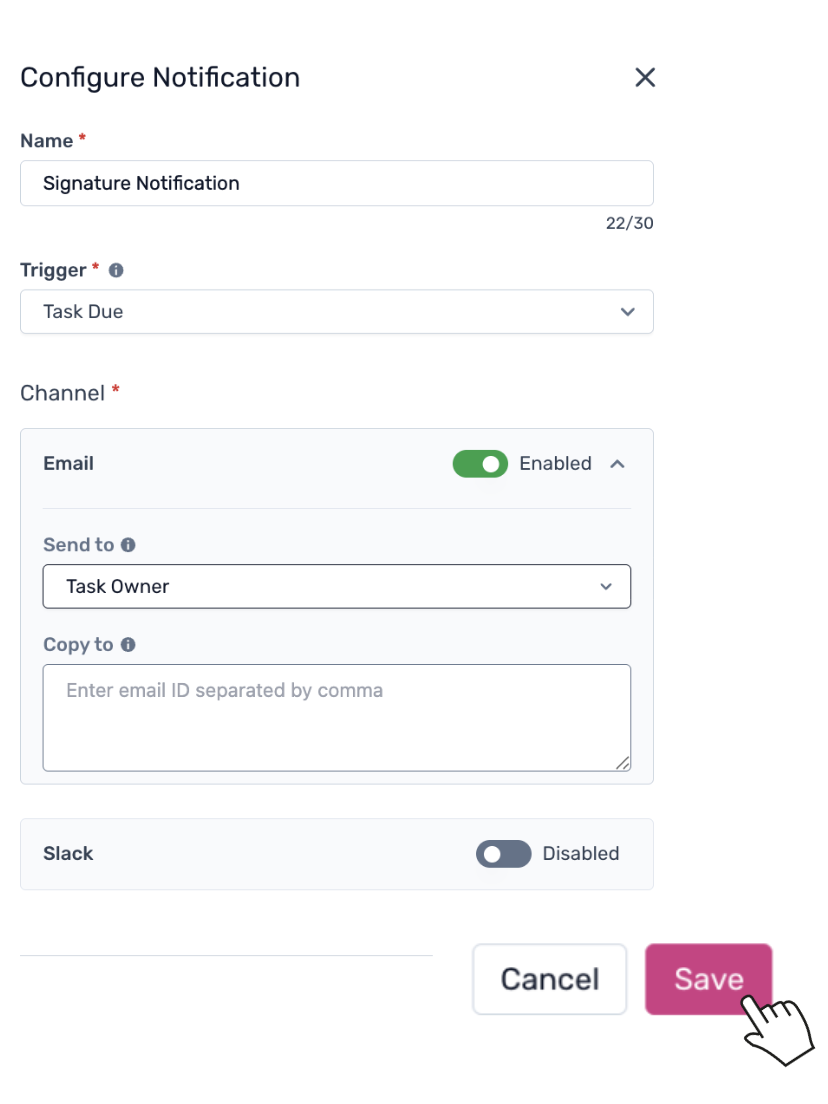Disable the Email channel toggle
This screenshot has width=828, height=1104.
tap(480, 464)
